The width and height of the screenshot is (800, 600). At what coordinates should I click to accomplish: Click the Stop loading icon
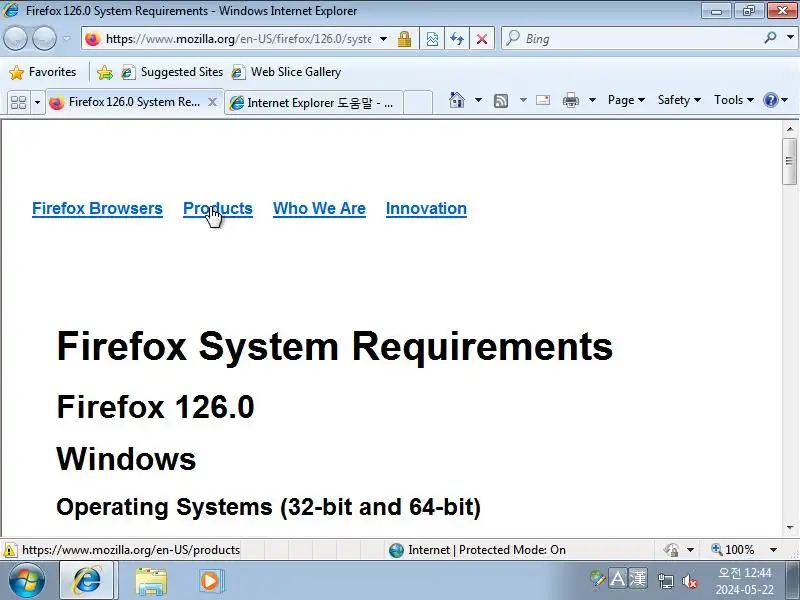(x=482, y=39)
